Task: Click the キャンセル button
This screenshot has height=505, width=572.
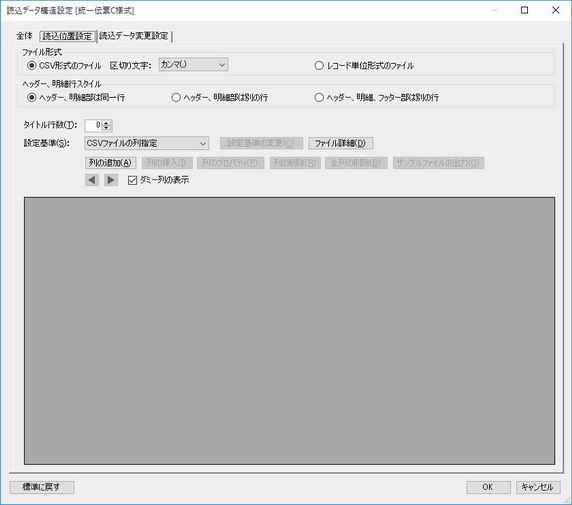Action: (x=538, y=487)
